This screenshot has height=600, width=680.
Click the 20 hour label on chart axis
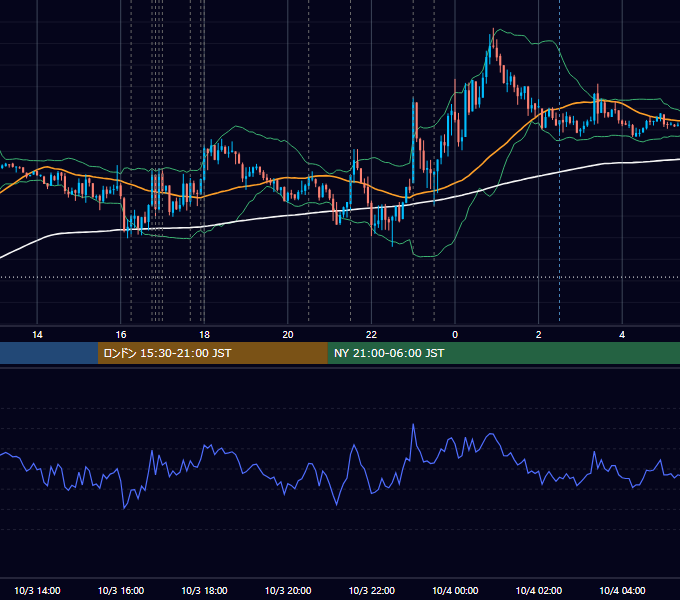pos(288,335)
